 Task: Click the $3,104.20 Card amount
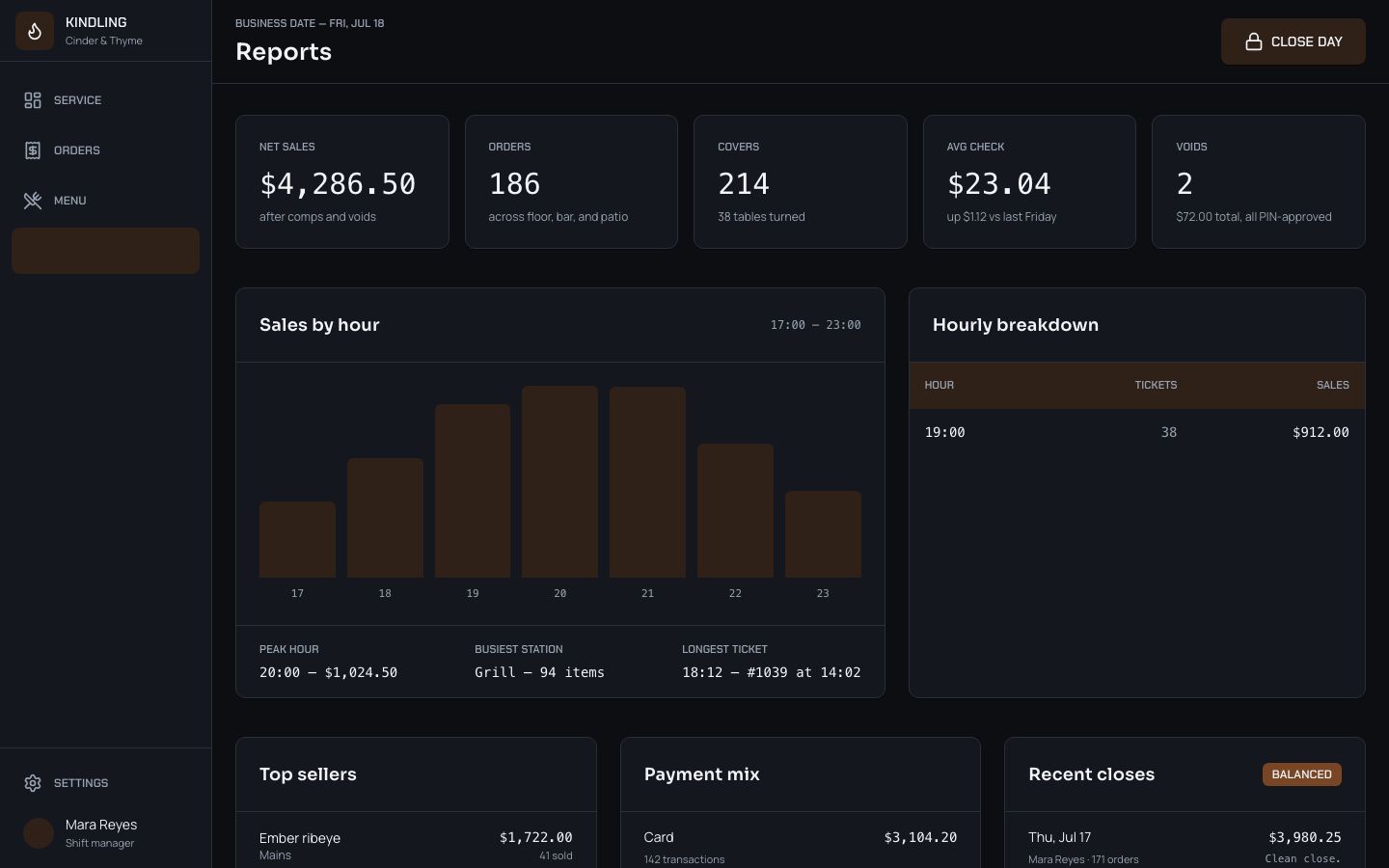920,837
